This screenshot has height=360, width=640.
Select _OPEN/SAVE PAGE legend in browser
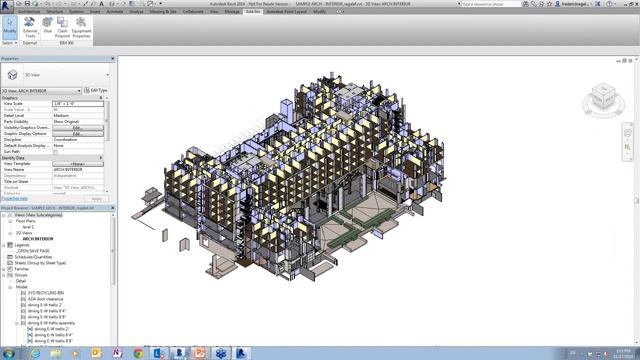click(33, 251)
